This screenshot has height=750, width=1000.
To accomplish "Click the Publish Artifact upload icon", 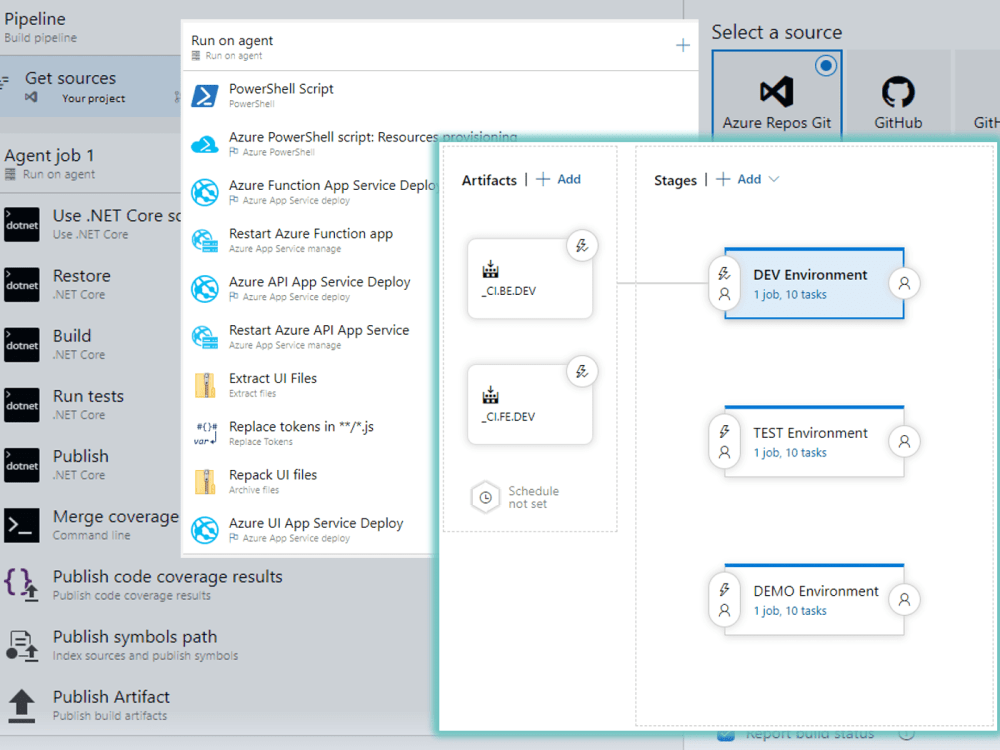I will [x=22, y=704].
